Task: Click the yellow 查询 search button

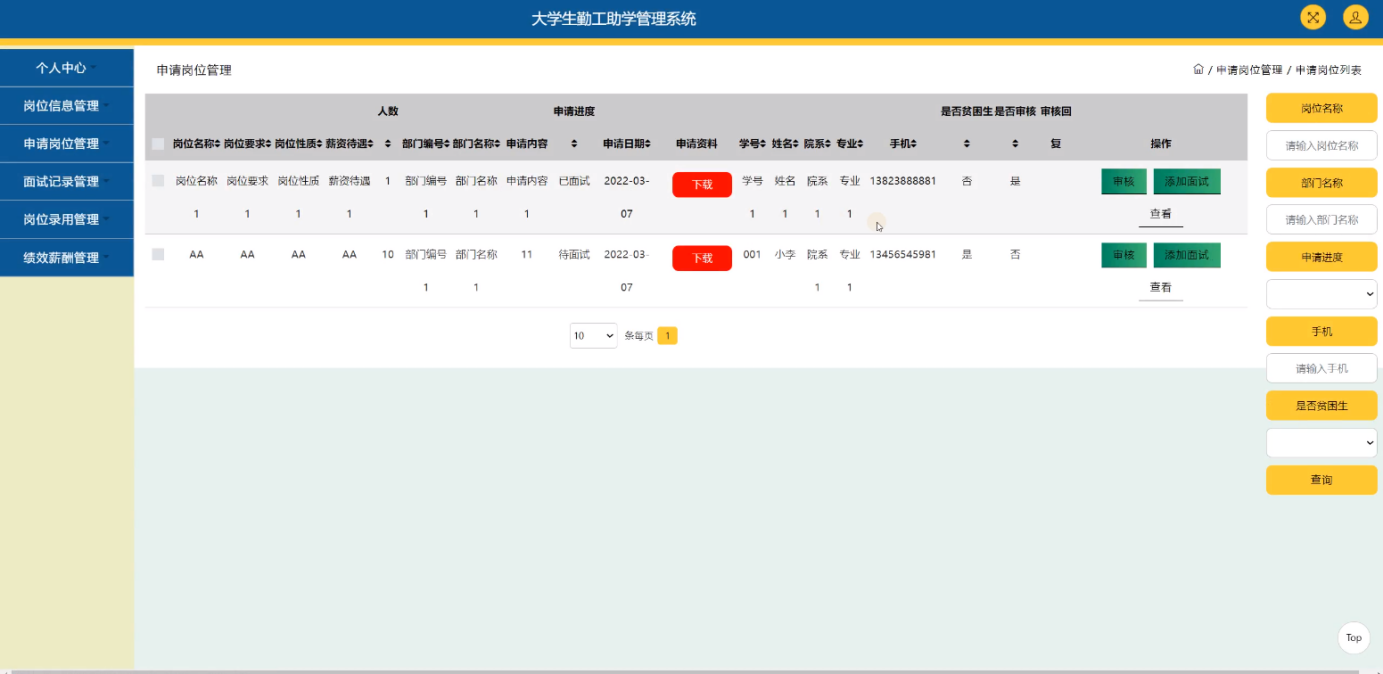Action: [x=1321, y=480]
